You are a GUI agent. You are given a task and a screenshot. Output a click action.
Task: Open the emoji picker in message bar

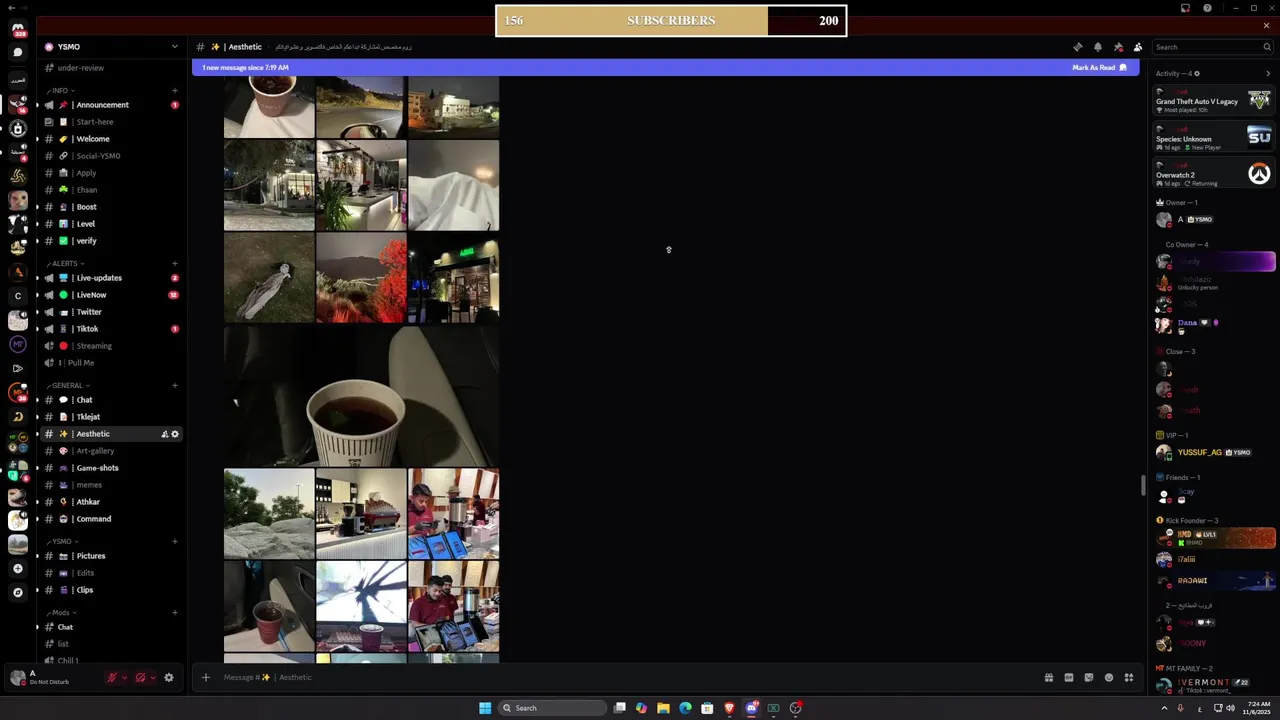[1109, 677]
